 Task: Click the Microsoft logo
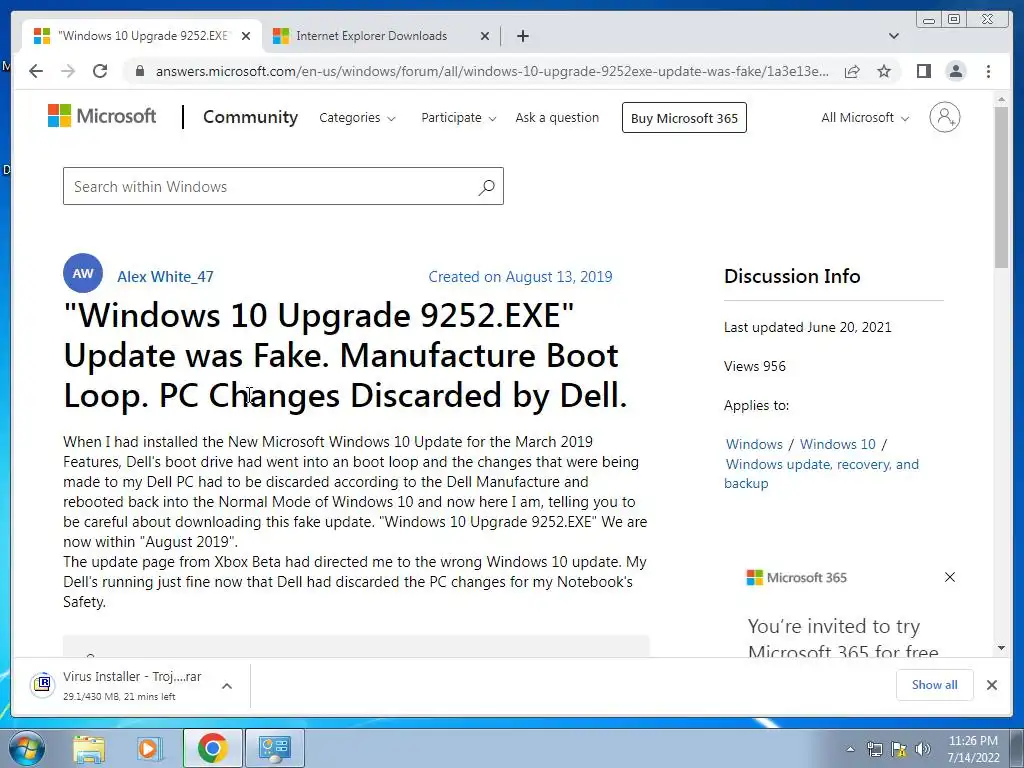(x=102, y=116)
